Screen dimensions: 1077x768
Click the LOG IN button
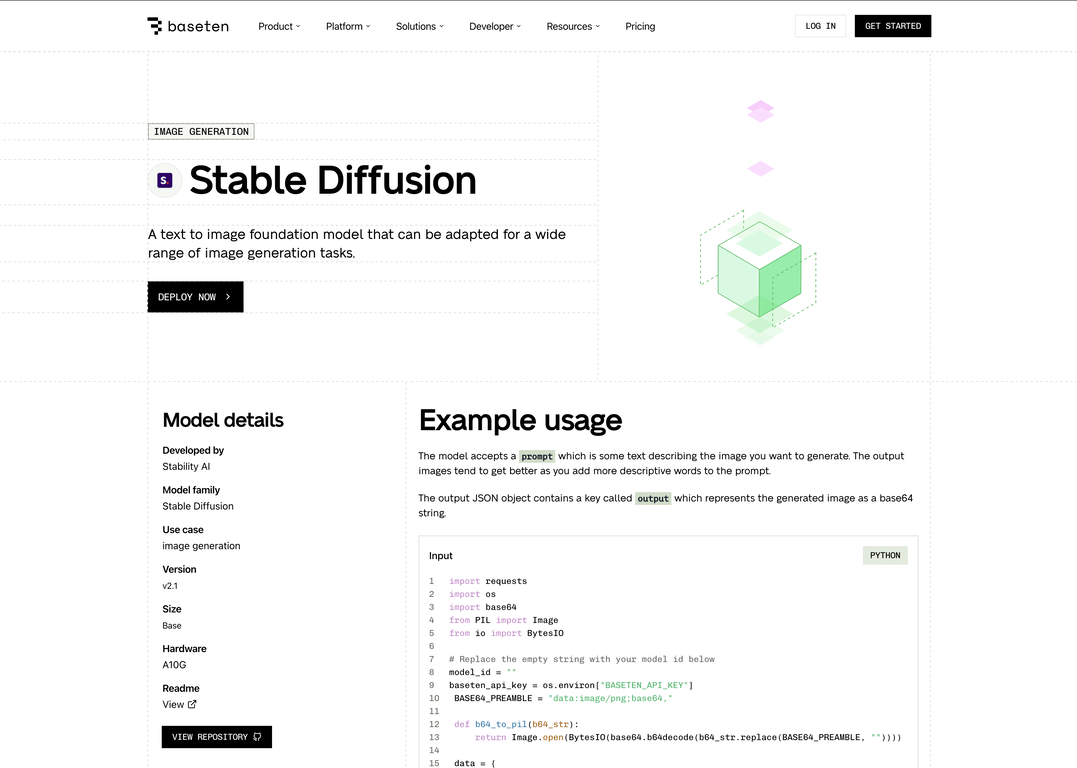(x=820, y=26)
